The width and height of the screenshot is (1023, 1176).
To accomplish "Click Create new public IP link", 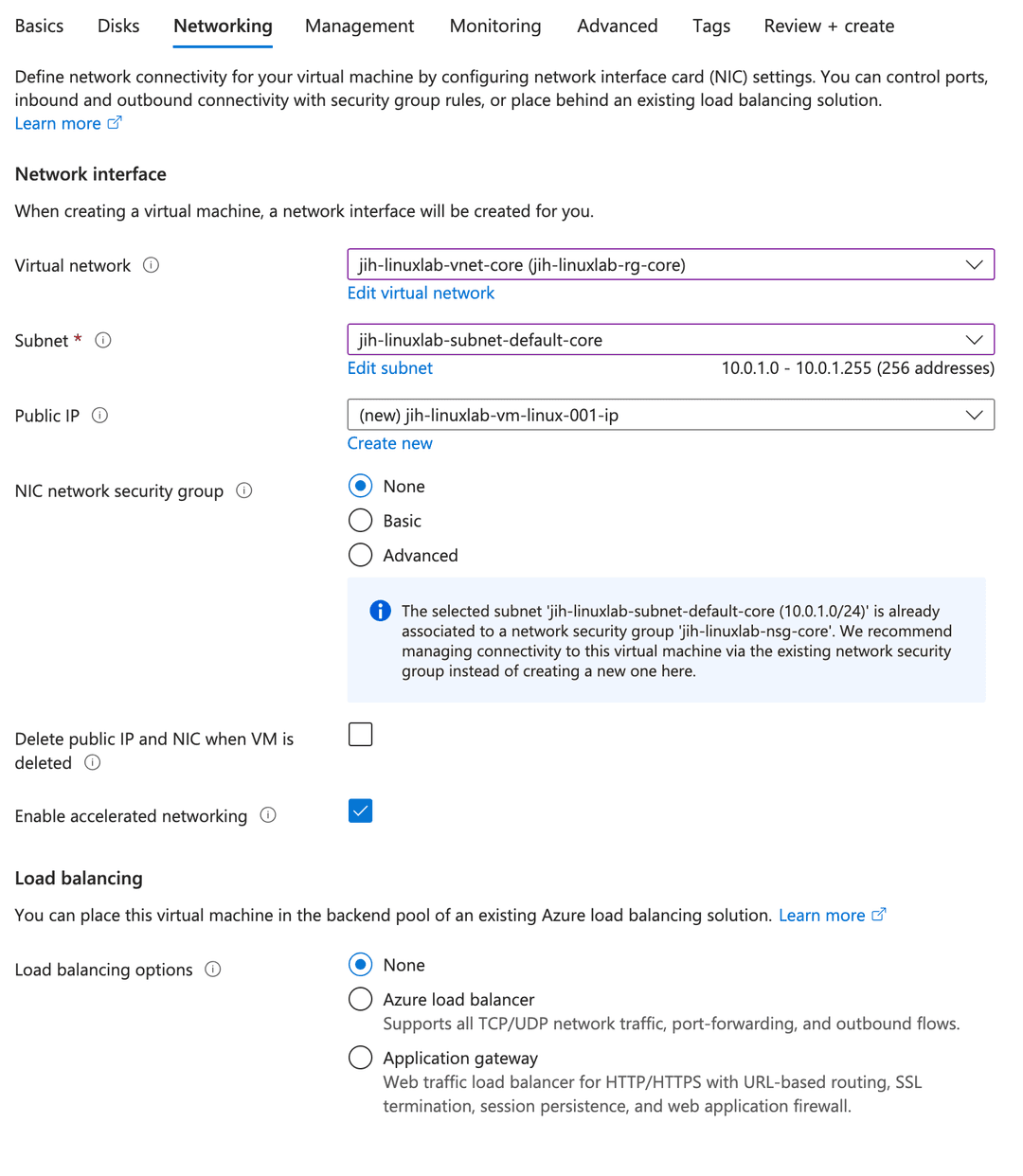I will [389, 443].
